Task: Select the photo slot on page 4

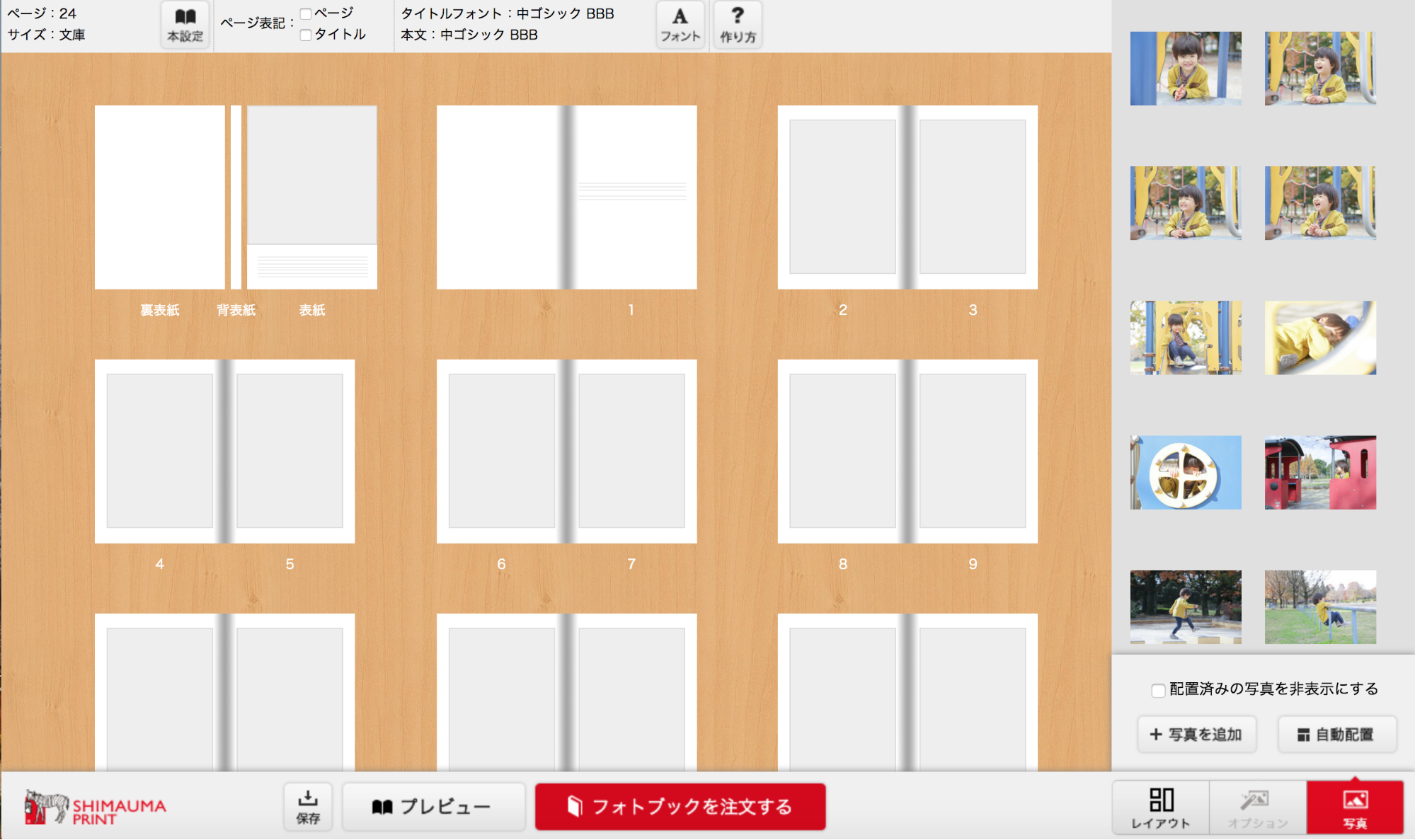Action: 160,451
